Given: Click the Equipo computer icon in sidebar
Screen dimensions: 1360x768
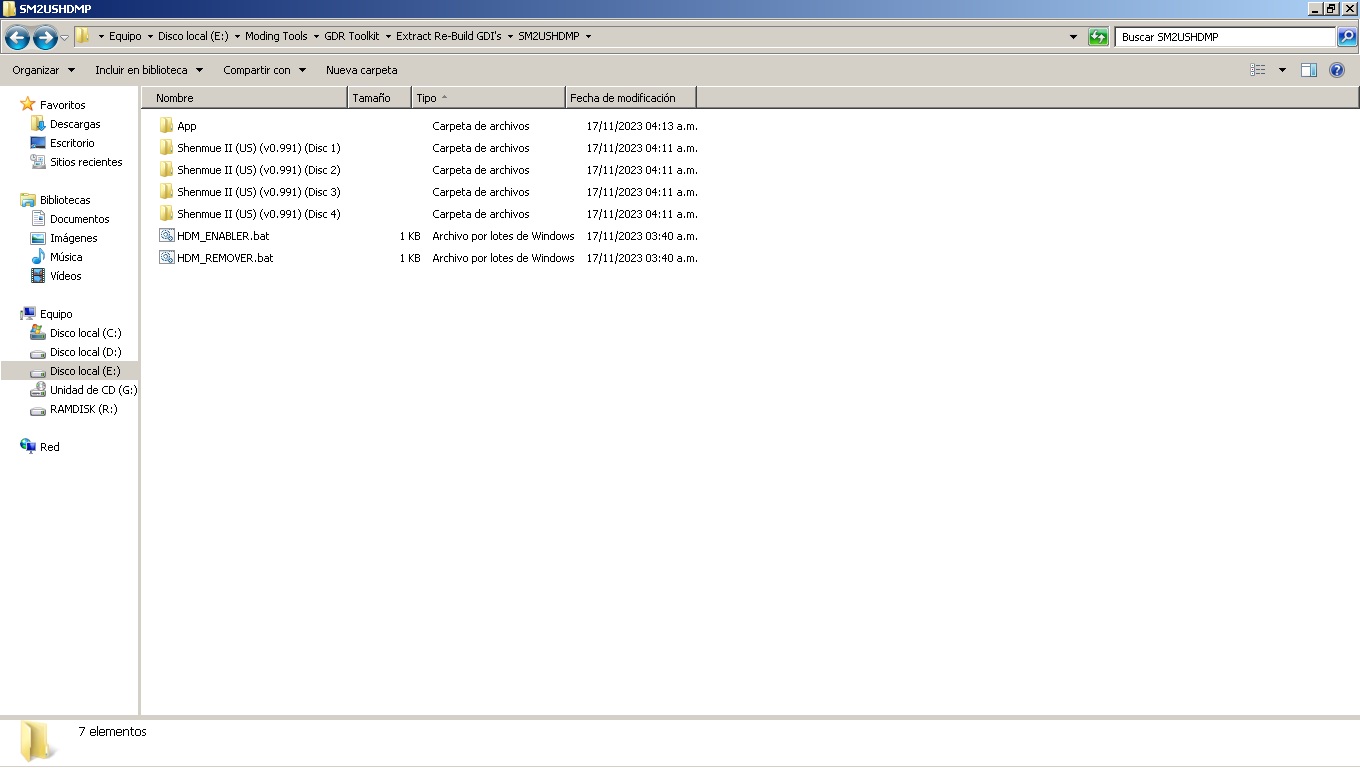Looking at the screenshot, I should pos(27,313).
